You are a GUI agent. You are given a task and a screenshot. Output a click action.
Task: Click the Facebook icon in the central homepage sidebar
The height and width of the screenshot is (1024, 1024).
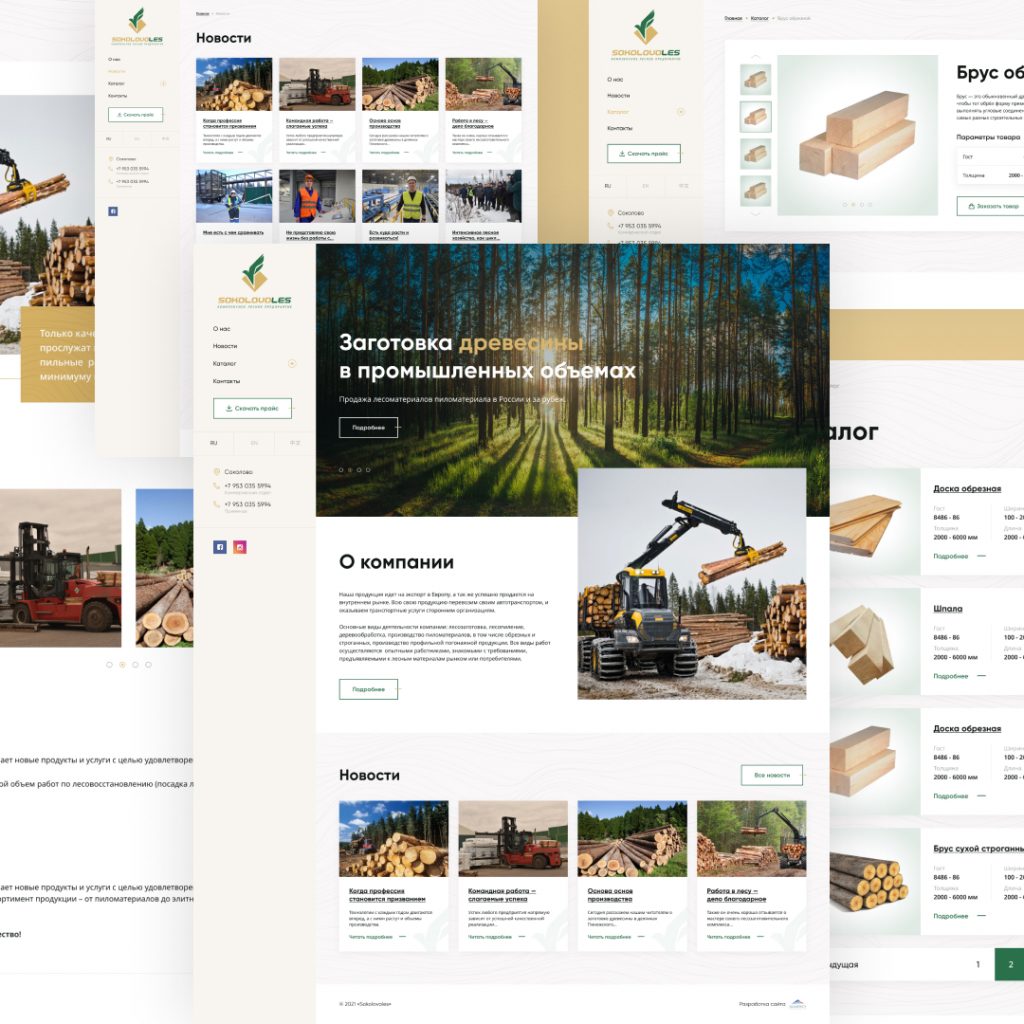tap(220, 547)
